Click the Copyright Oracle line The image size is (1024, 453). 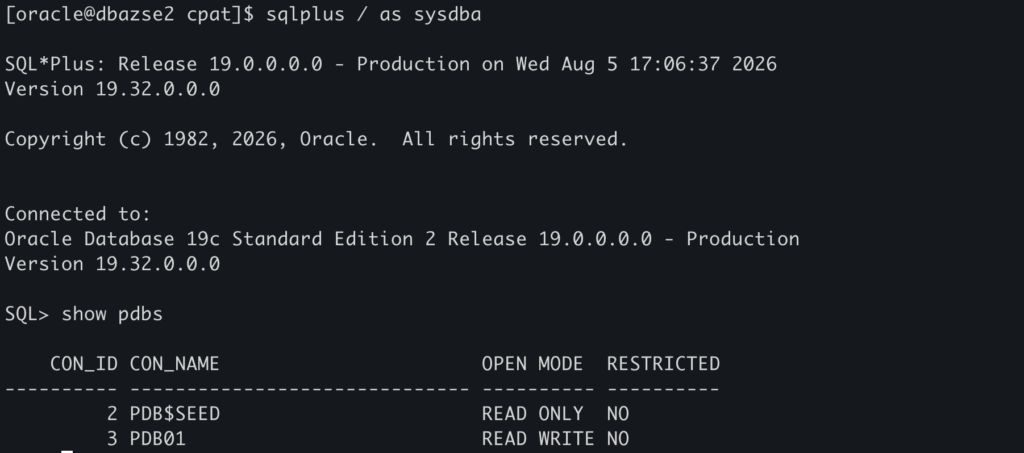coord(316,140)
